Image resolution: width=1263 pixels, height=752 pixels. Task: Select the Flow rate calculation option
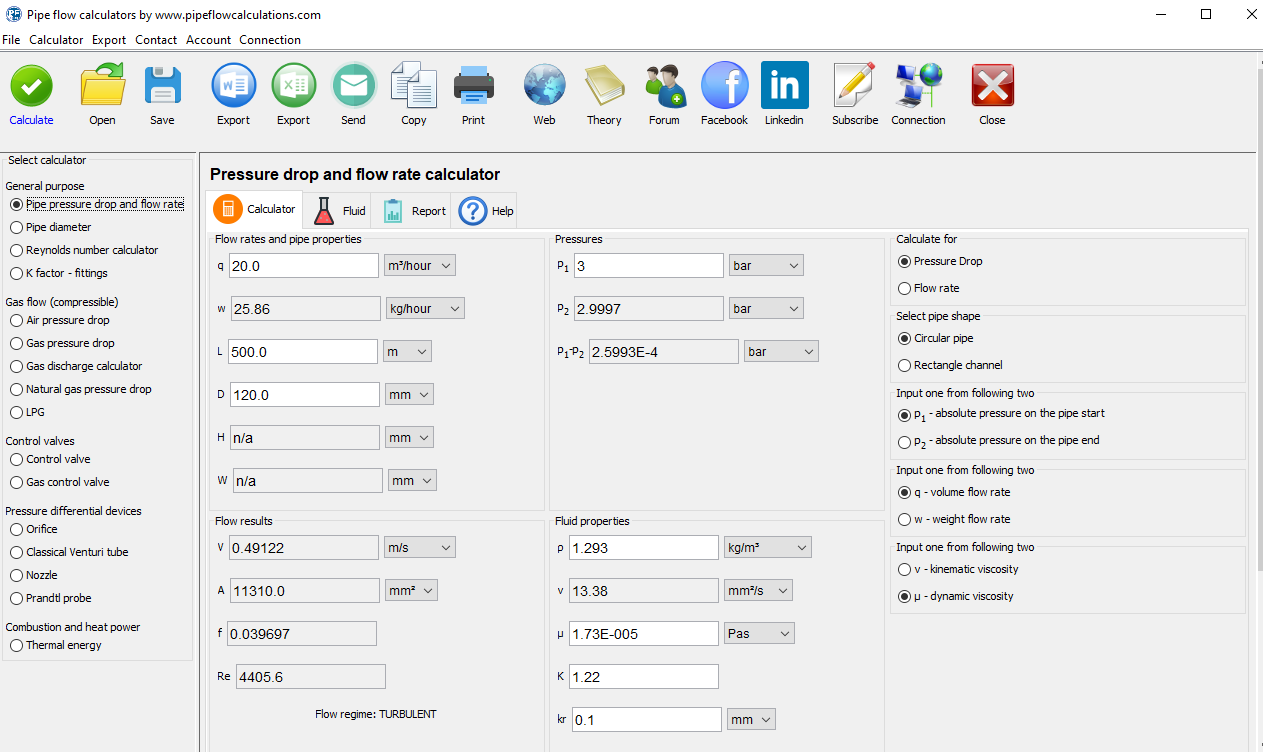(x=905, y=288)
